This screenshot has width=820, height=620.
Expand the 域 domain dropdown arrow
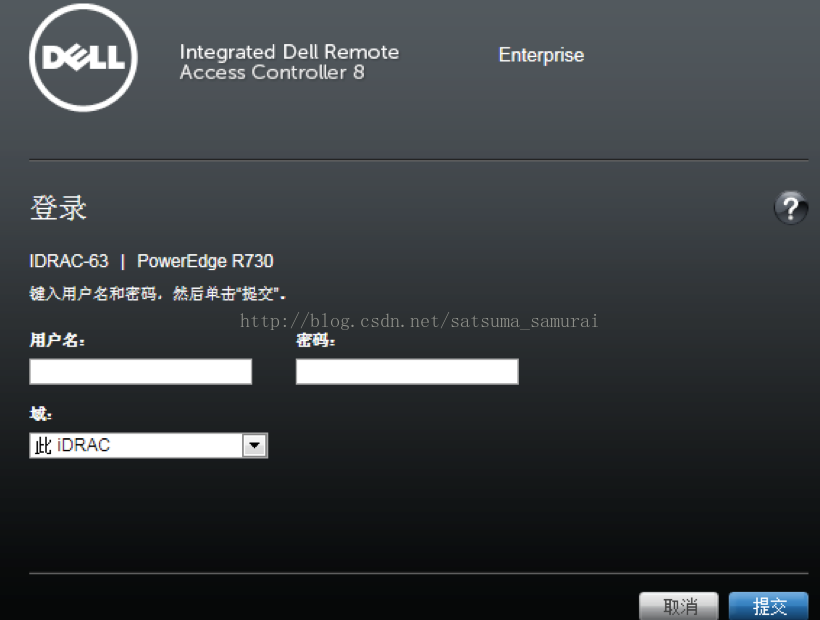[x=255, y=445]
